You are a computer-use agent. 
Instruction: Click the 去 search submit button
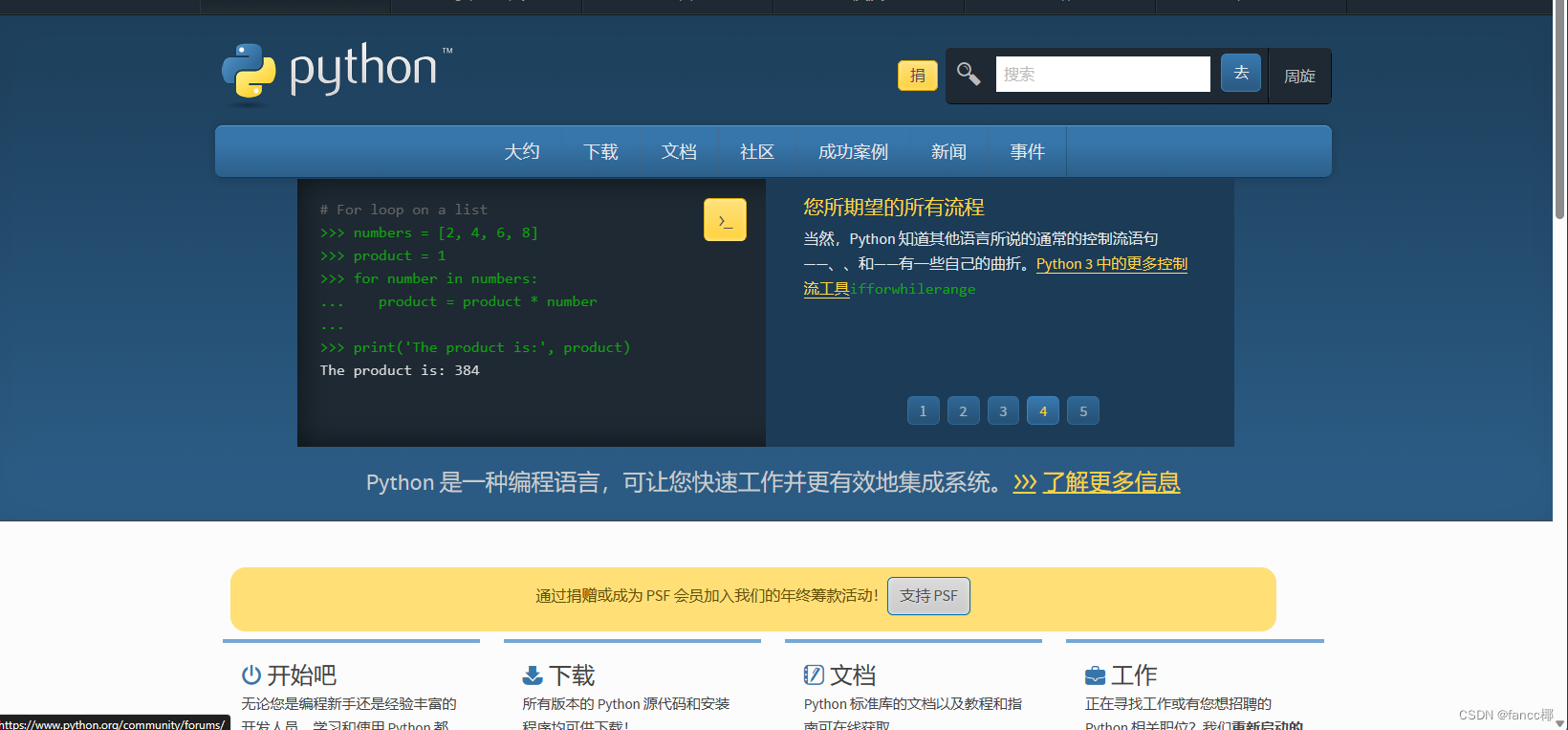pyautogui.click(x=1241, y=73)
